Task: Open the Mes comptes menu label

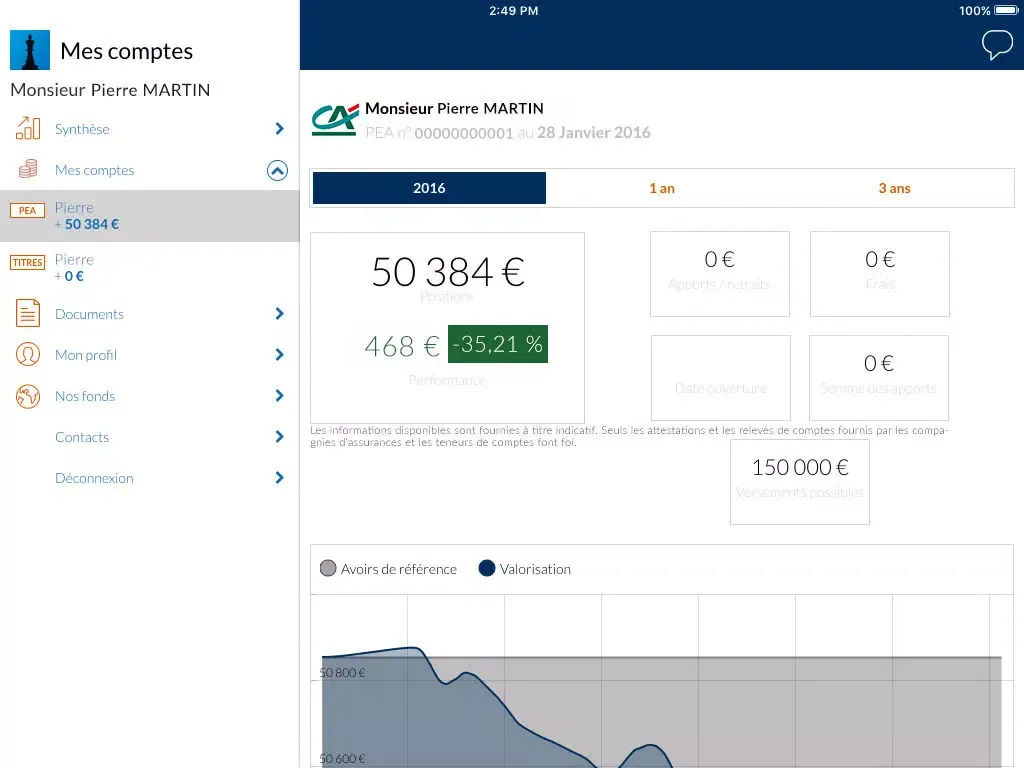Action: (95, 170)
